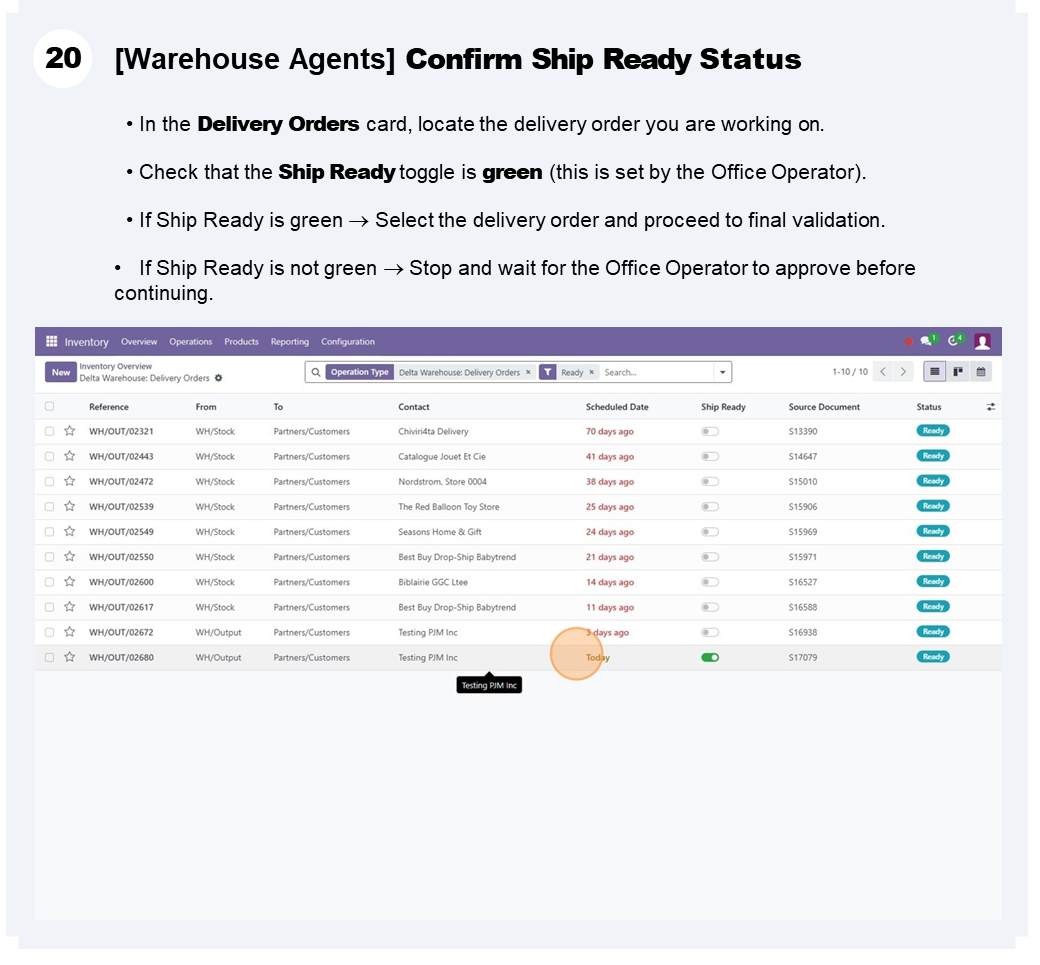
Task: Open the chat messages icon
Action: point(926,342)
